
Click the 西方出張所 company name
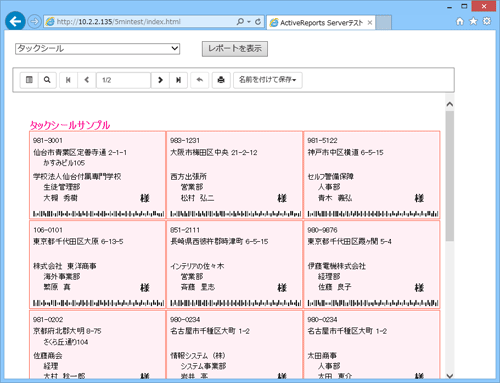tap(189, 177)
